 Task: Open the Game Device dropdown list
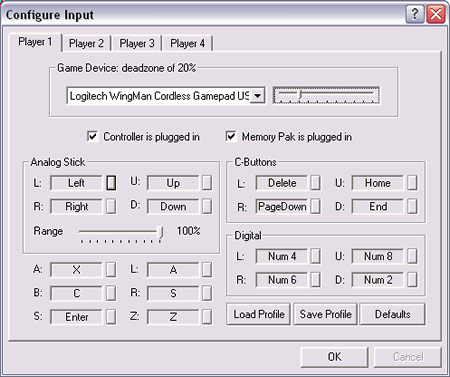click(257, 96)
